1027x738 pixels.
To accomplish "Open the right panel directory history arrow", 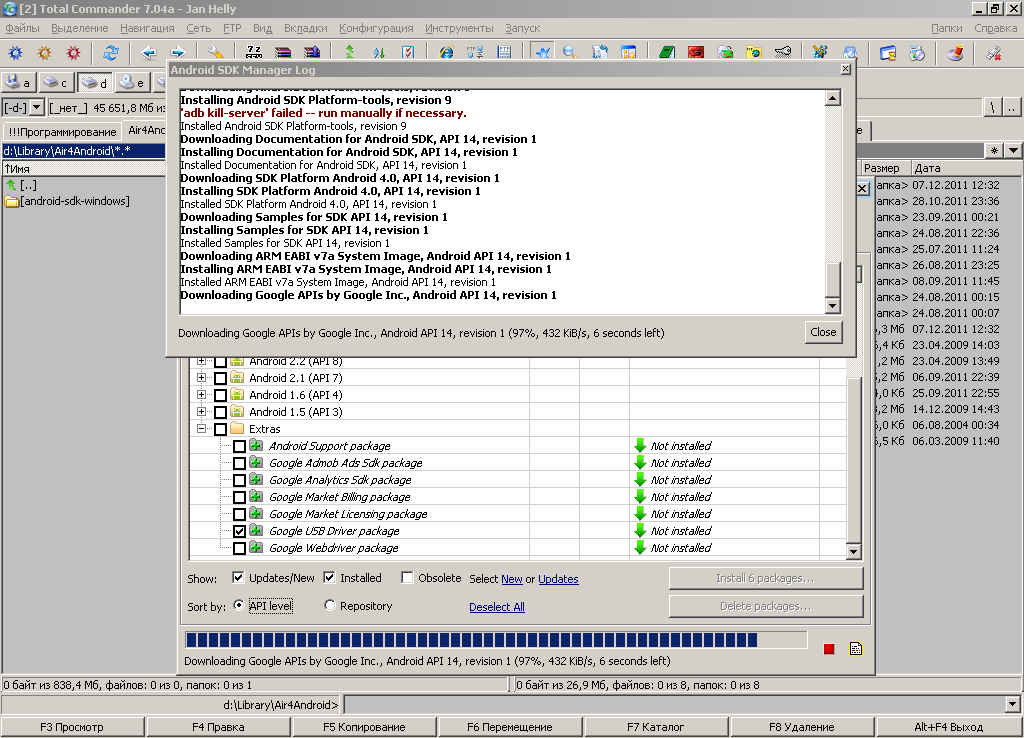I will pos(1013,151).
